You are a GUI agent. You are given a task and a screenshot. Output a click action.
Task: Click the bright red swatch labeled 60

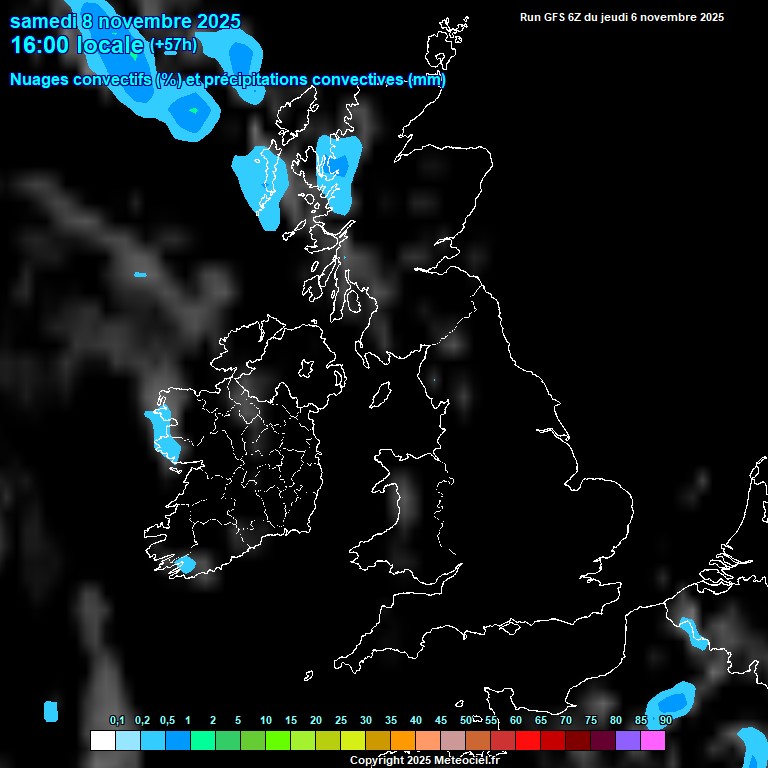click(528, 740)
